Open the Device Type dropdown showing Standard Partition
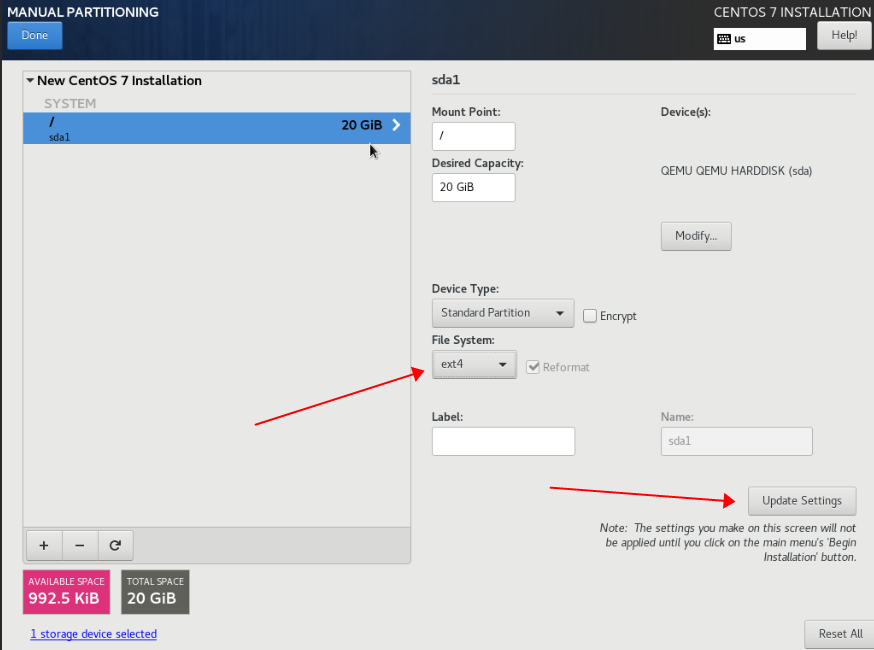Viewport: 874px width, 650px height. click(503, 313)
